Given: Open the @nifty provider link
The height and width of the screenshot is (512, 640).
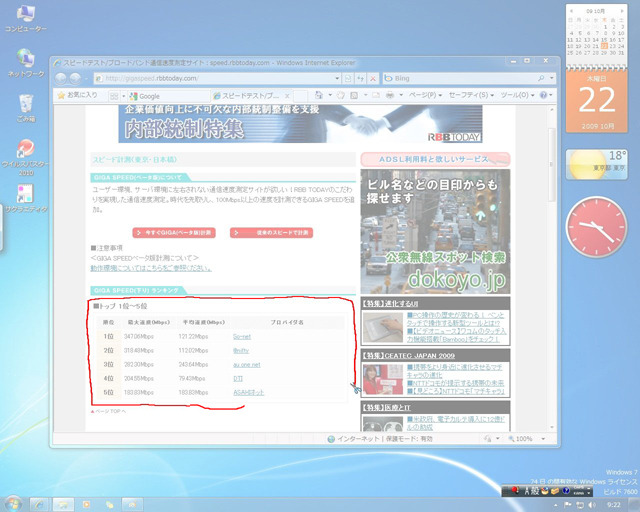Looking at the screenshot, I should pyautogui.click(x=241, y=351).
